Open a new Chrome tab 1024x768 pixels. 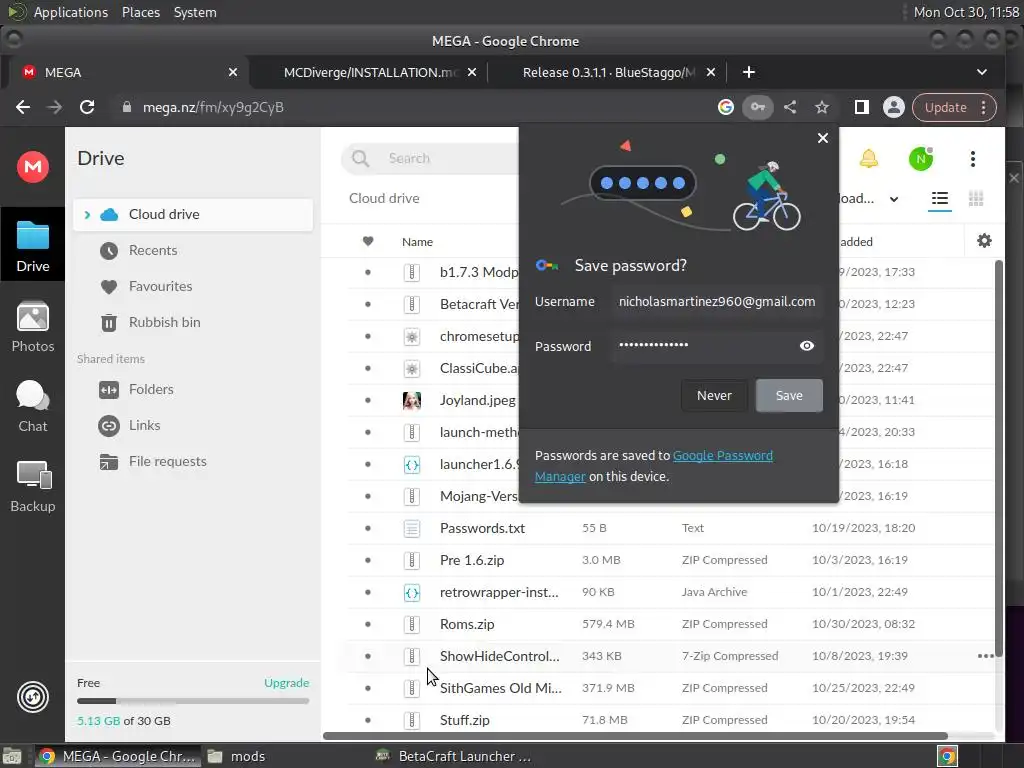748,72
